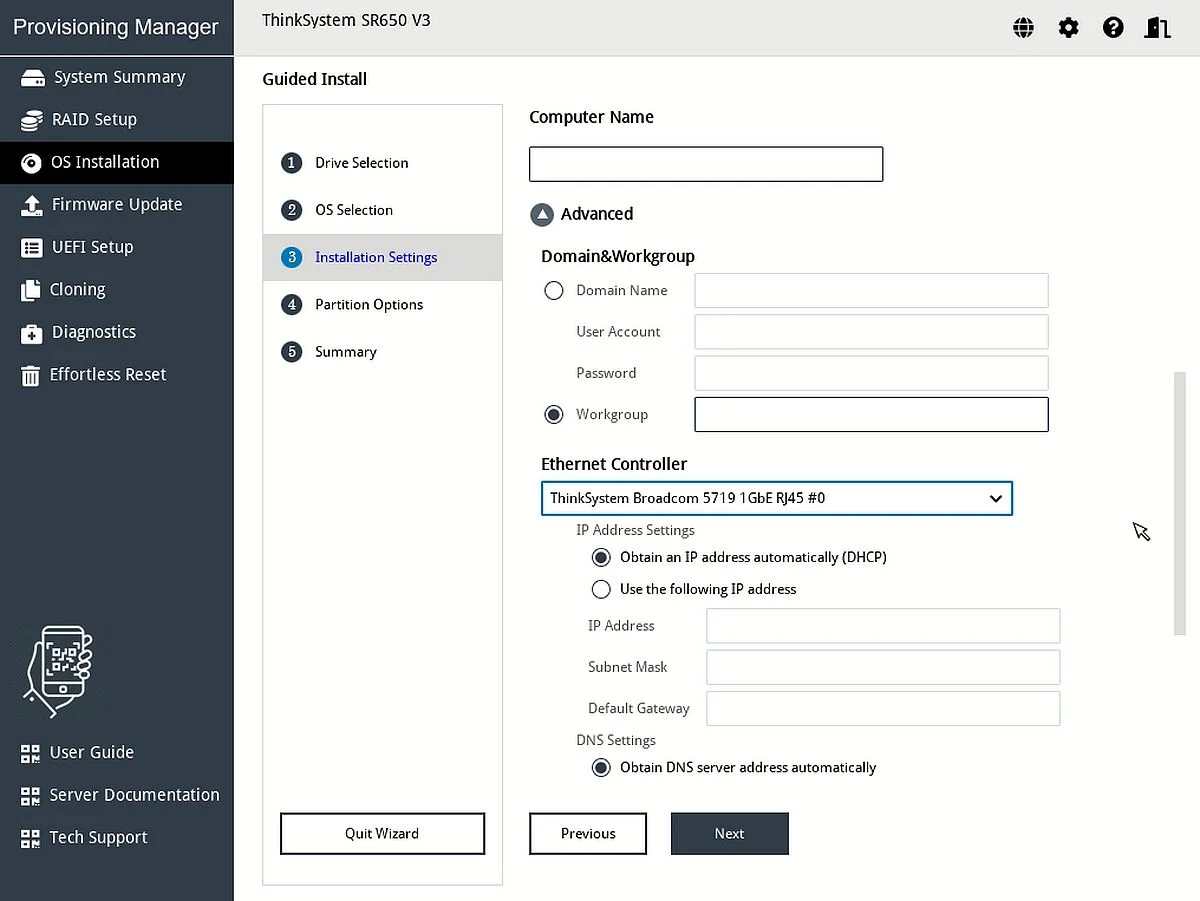Go to UEFI Setup
This screenshot has width=1200, height=901.
click(117, 248)
